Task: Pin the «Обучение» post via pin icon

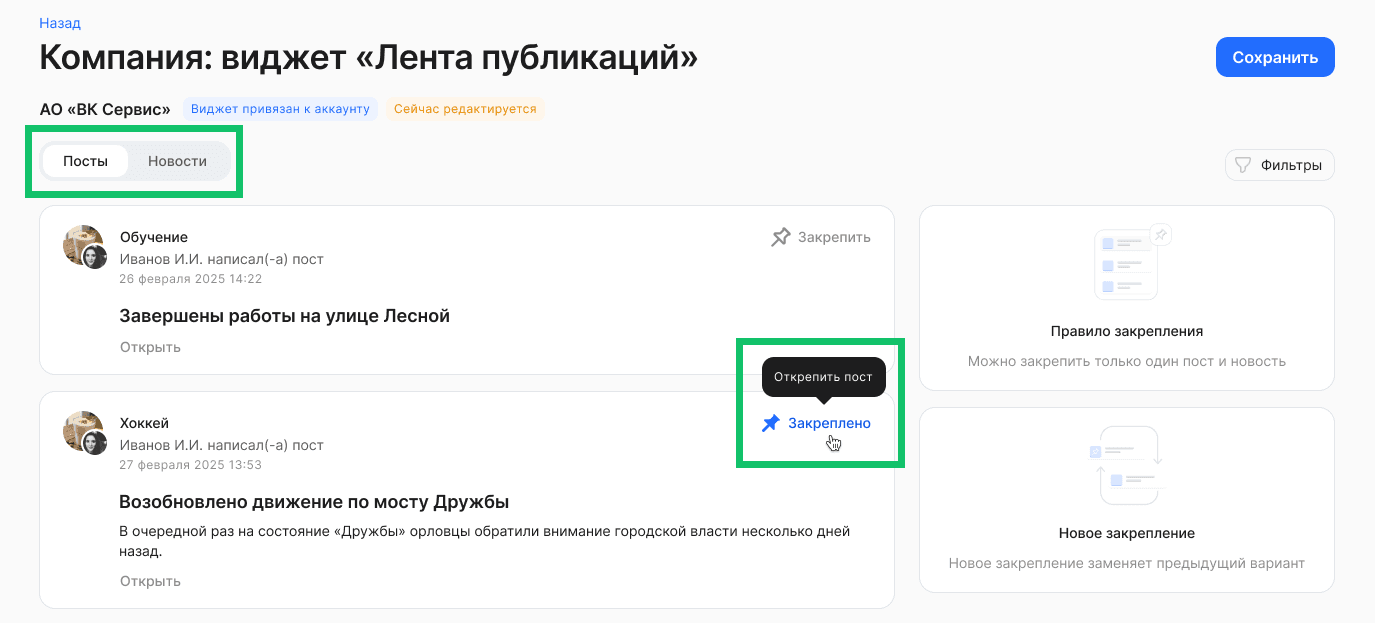Action: 779,237
